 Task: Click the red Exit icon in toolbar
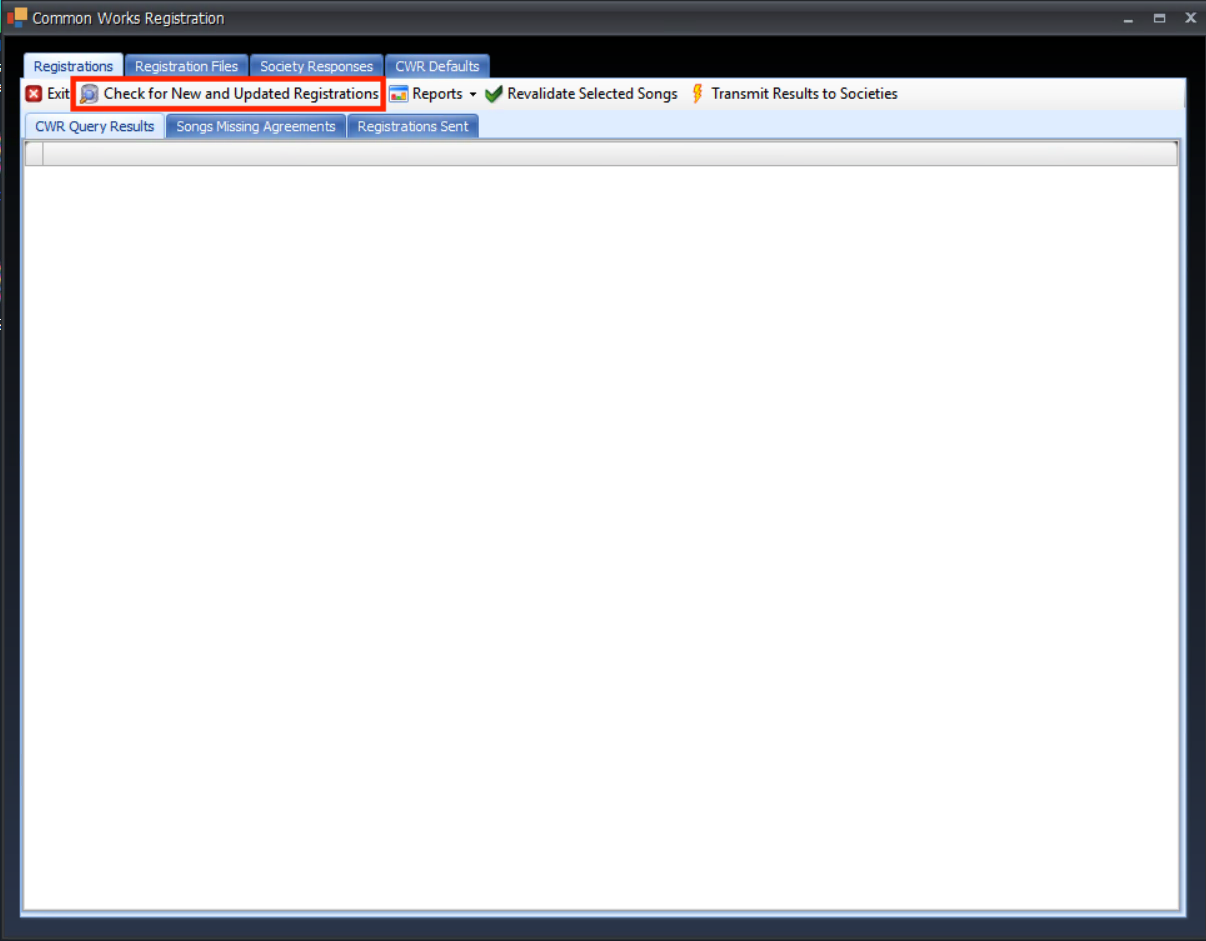click(34, 94)
